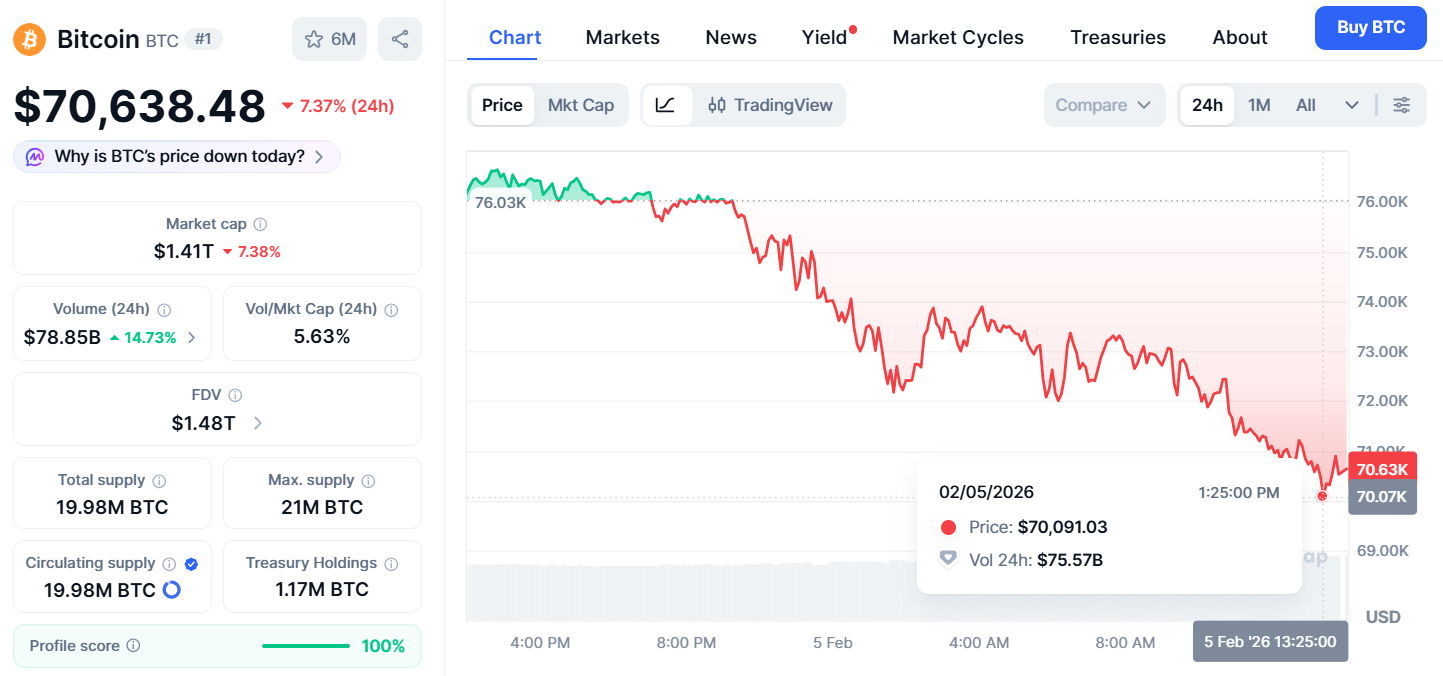Screen dimensions: 1443x676
Task: Click the Profile score info icon
Action: [133, 646]
